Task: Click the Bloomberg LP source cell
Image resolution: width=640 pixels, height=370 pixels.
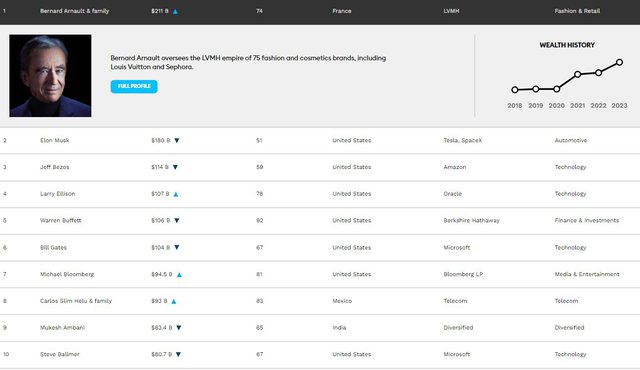Action: (x=463, y=274)
